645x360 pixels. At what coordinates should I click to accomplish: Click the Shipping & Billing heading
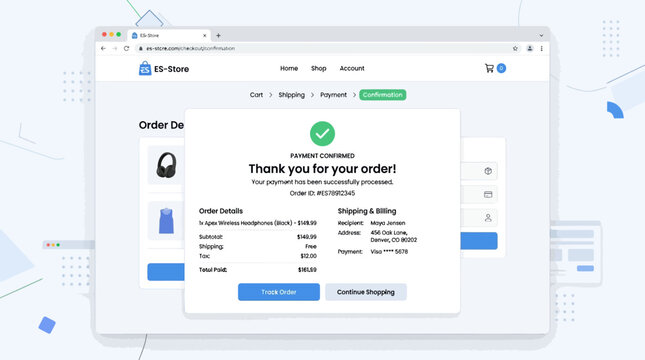click(367, 211)
